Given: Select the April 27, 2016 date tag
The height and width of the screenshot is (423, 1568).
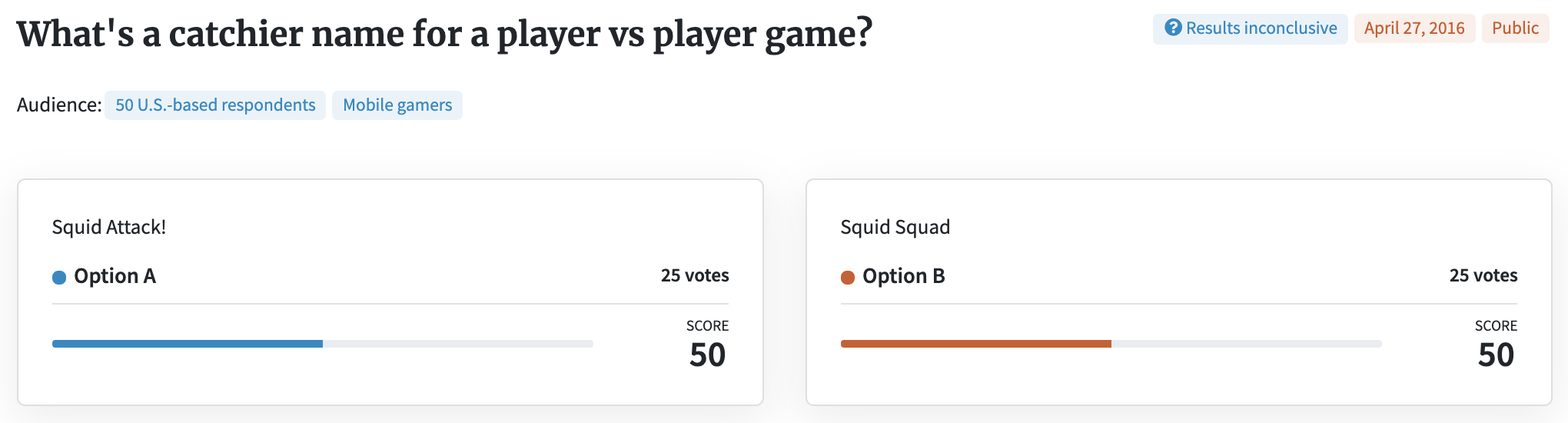Looking at the screenshot, I should click(x=1414, y=28).
